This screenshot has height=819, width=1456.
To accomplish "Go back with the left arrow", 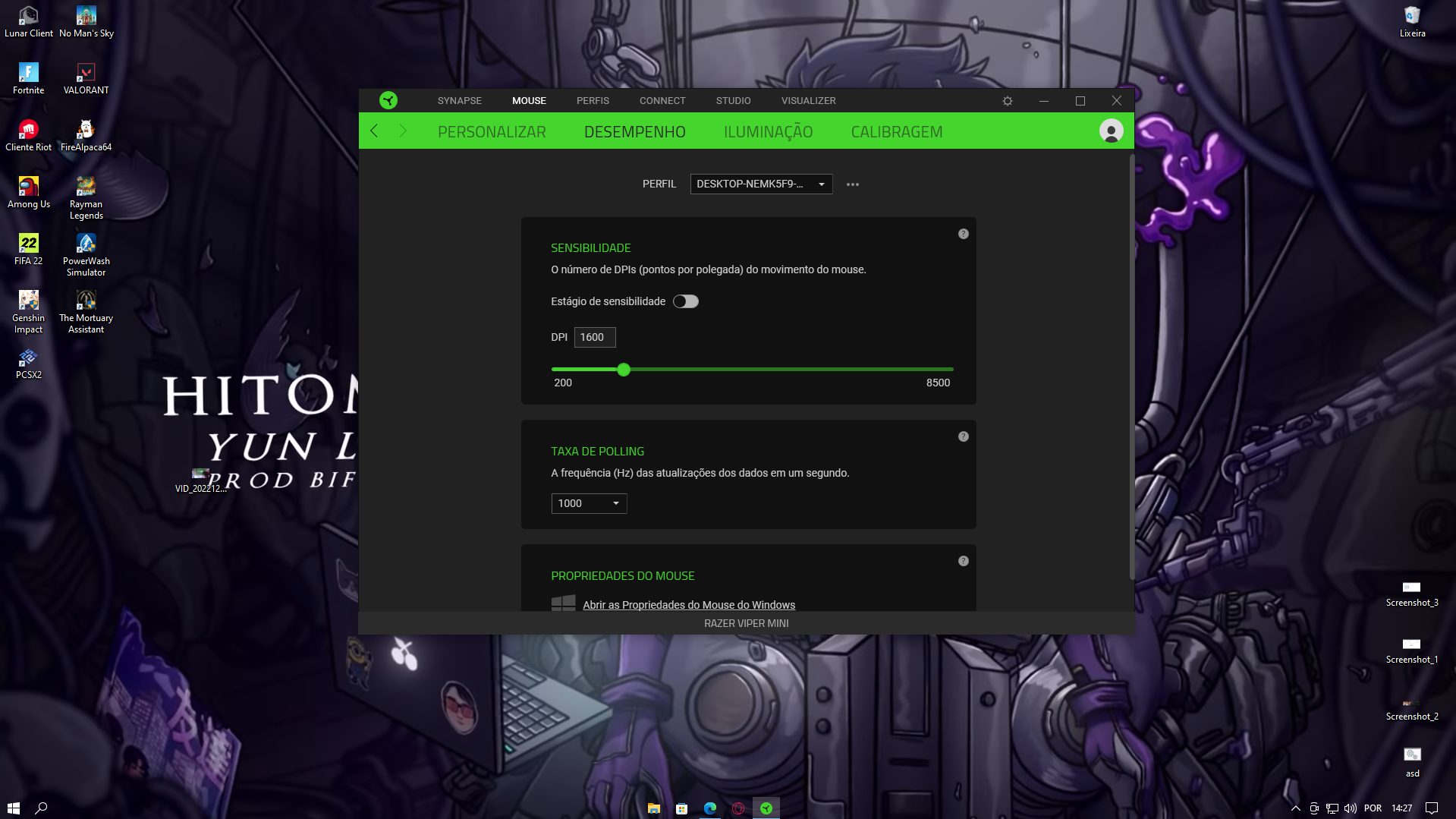I will pyautogui.click(x=374, y=131).
